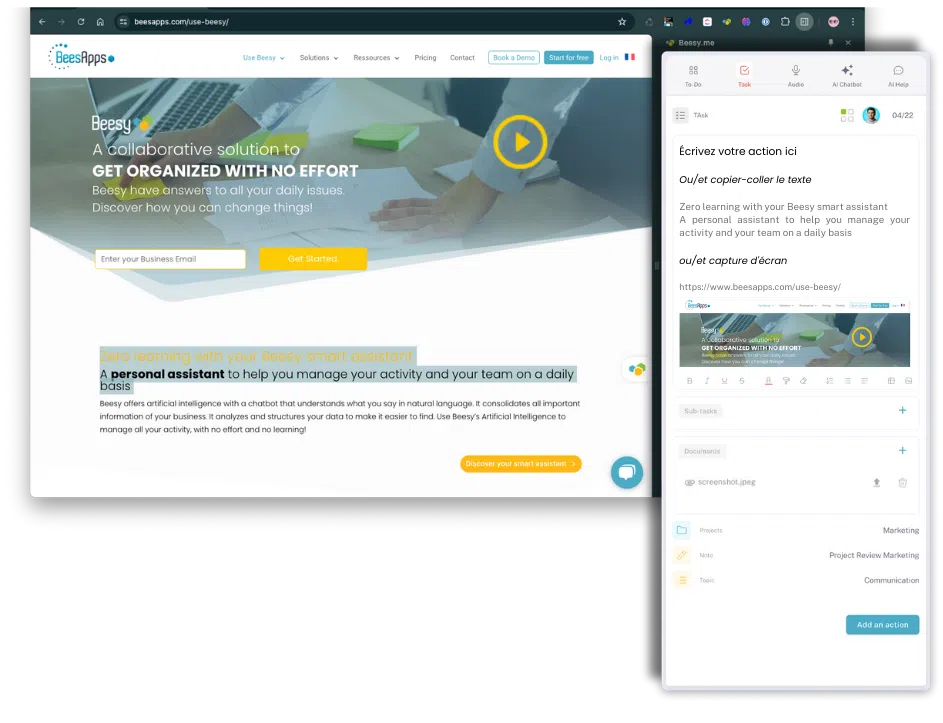This screenshot has height=723, width=943.
Task: Open the live chat bubble
Action: coord(627,472)
